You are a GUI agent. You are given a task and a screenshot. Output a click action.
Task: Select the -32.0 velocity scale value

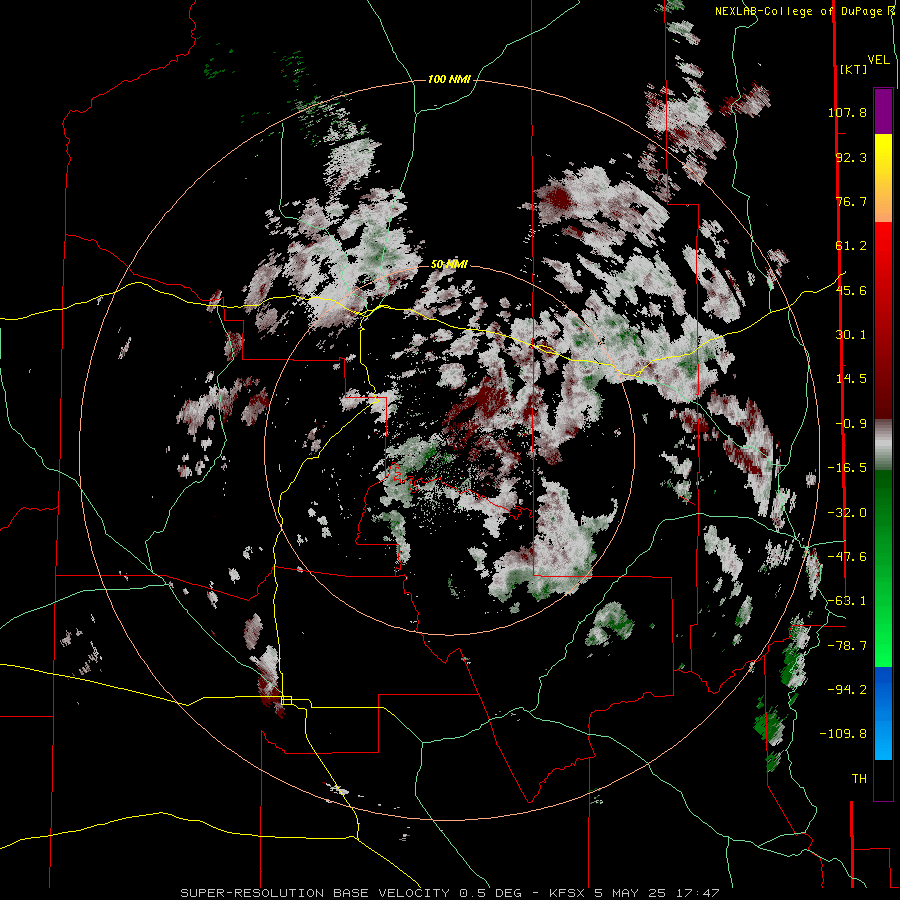(x=847, y=513)
